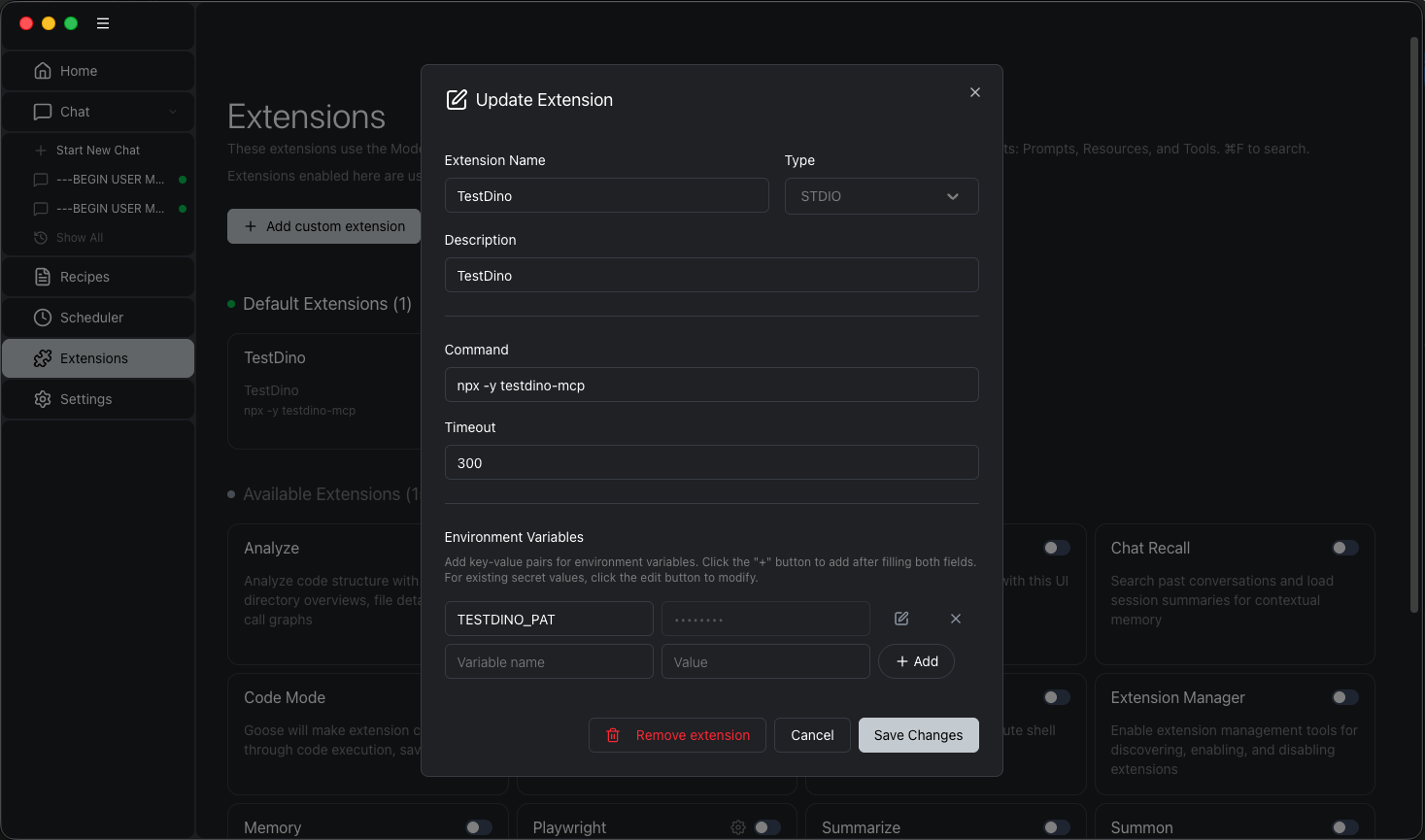Image resolution: width=1425 pixels, height=840 pixels.
Task: Expand the Chat section chevron
Action: pos(173,112)
